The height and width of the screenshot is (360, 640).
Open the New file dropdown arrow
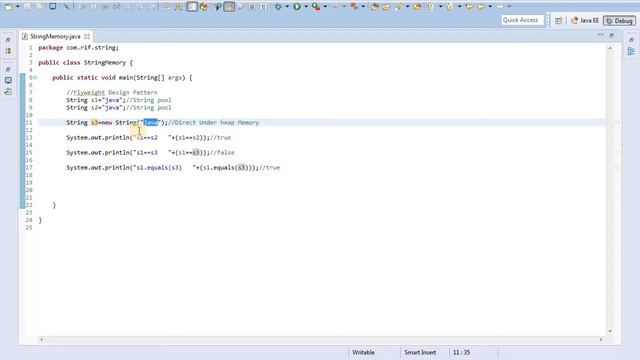pyautogui.click(x=17, y=7)
